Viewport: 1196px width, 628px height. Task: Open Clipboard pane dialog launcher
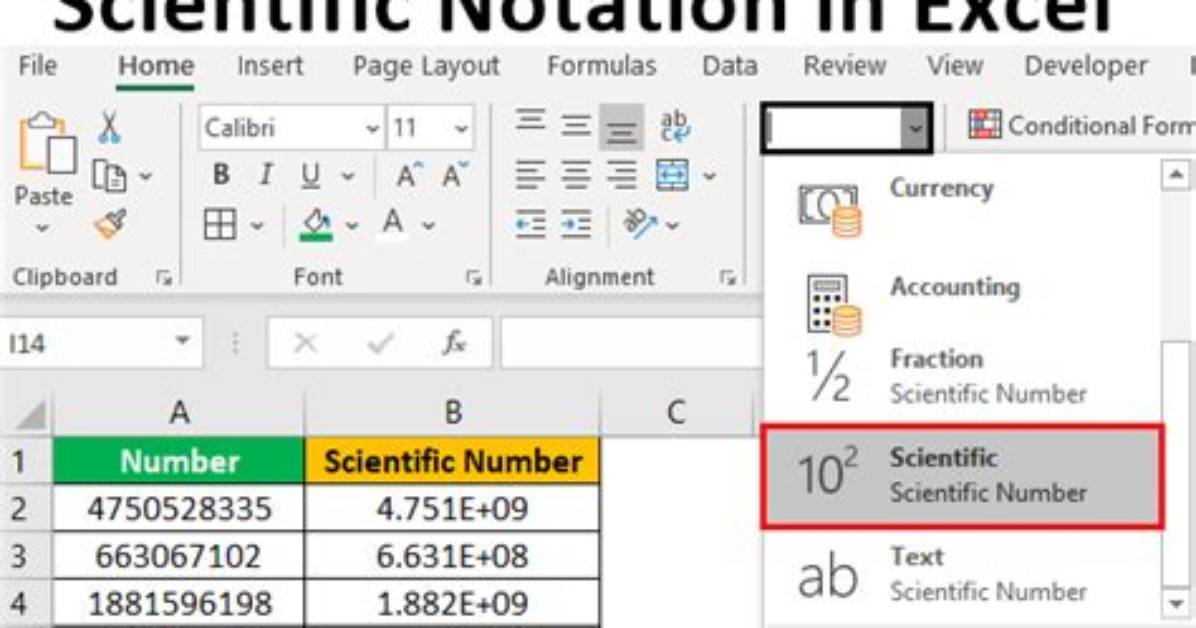point(163,278)
